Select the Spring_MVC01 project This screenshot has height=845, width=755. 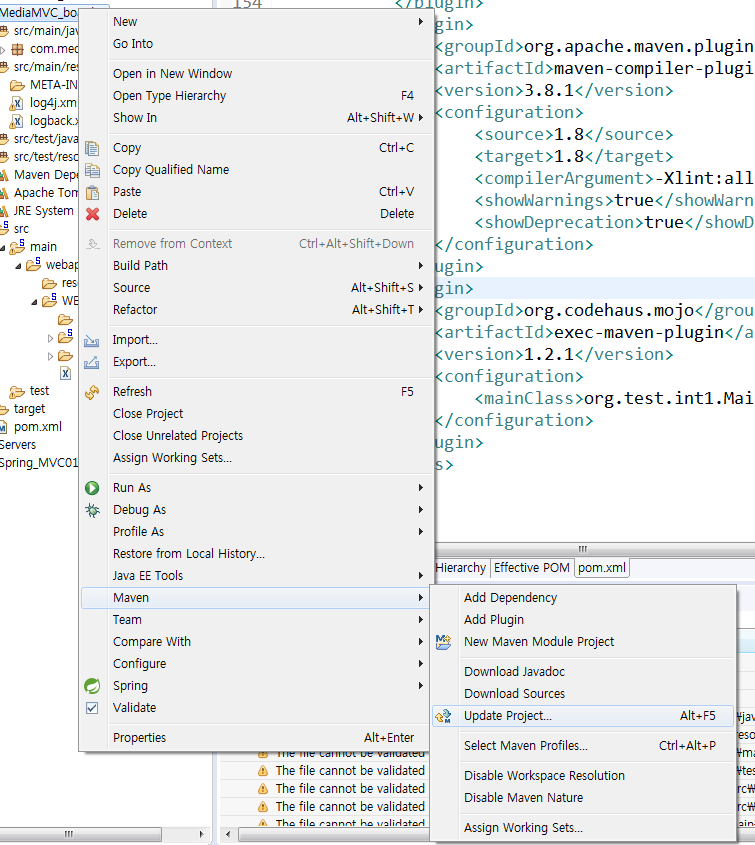coord(39,463)
